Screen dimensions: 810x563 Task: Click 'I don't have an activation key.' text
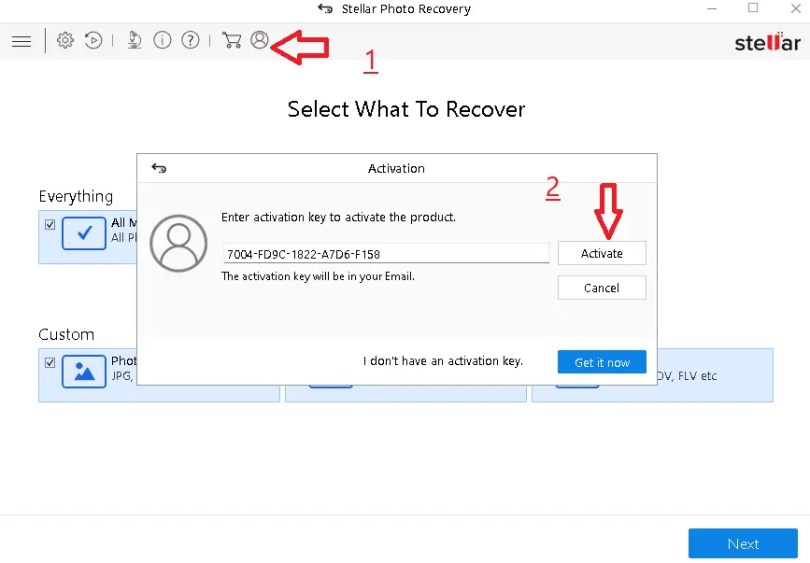[443, 361]
